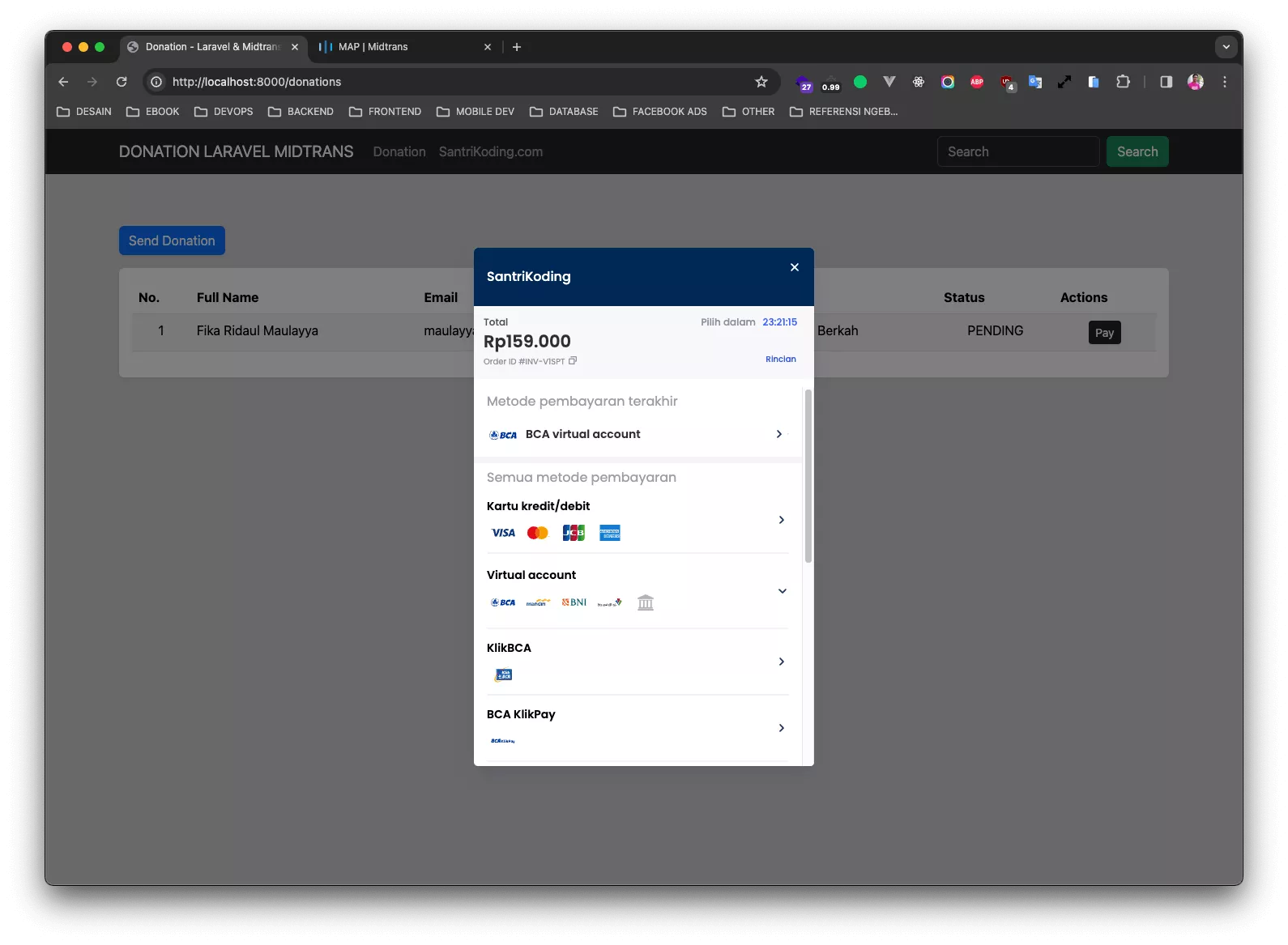Click the DONATION LARAVEL MIDTRANS brand

(237, 151)
